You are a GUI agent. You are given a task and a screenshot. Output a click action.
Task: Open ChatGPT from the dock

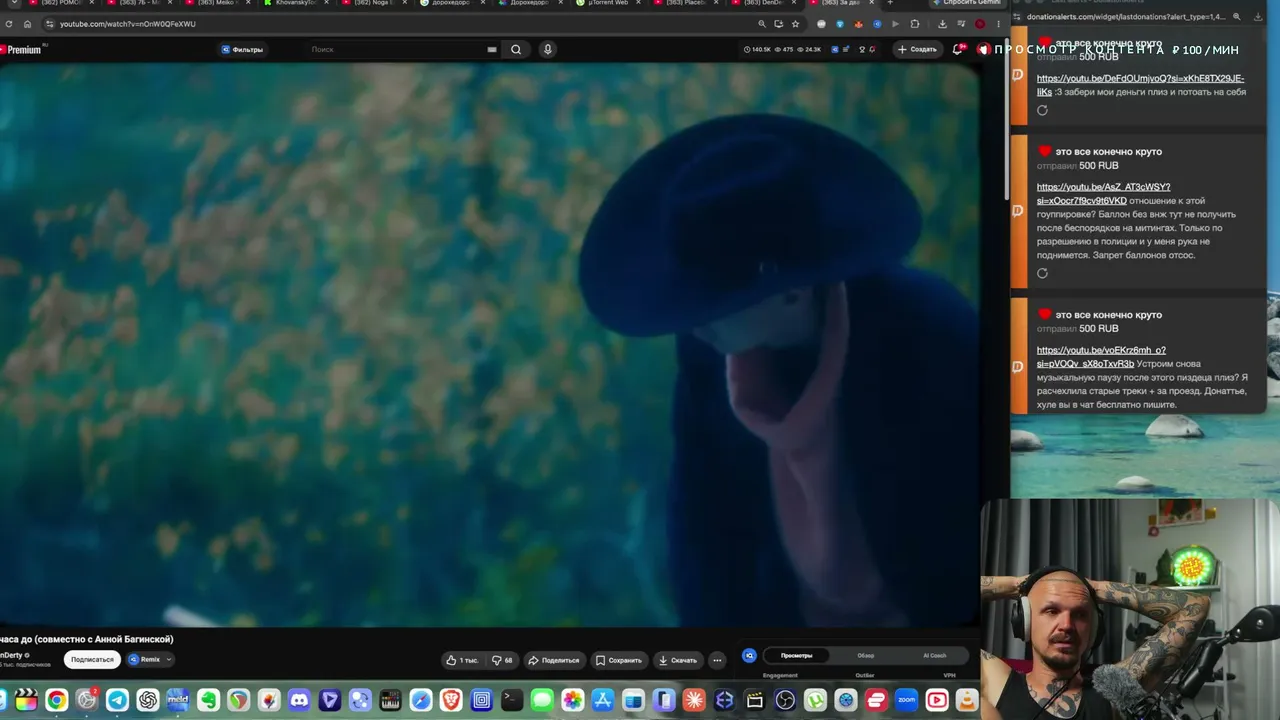(148, 700)
